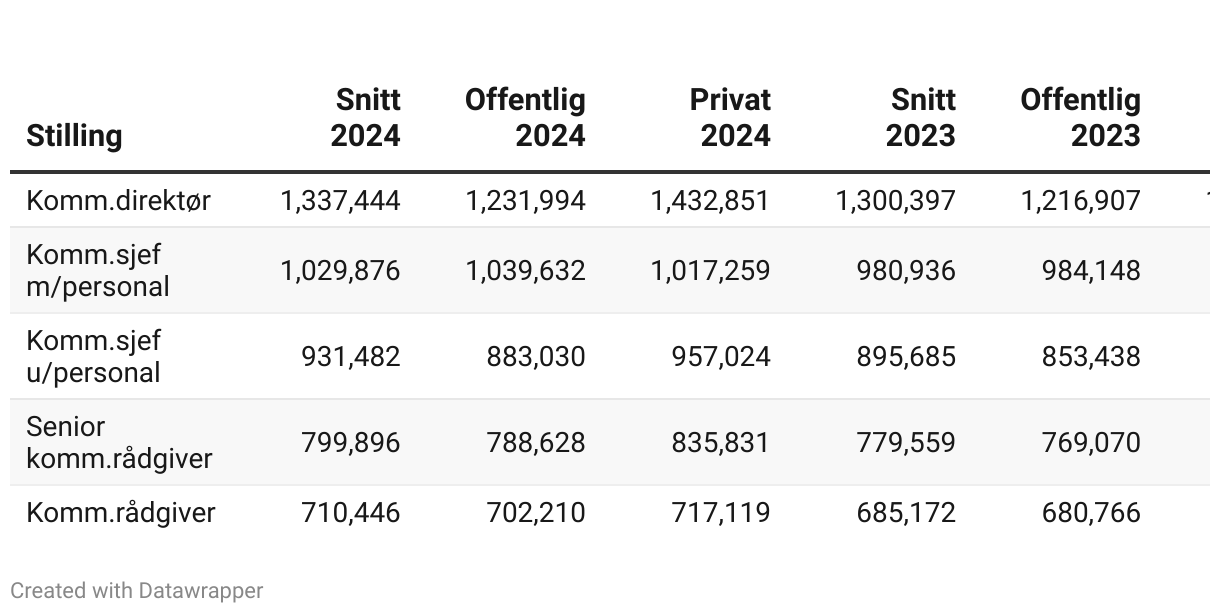Image resolution: width=1220 pixels, height=614 pixels.
Task: Click the Snitt 2023 column header
Action: pyautogui.click(x=921, y=118)
